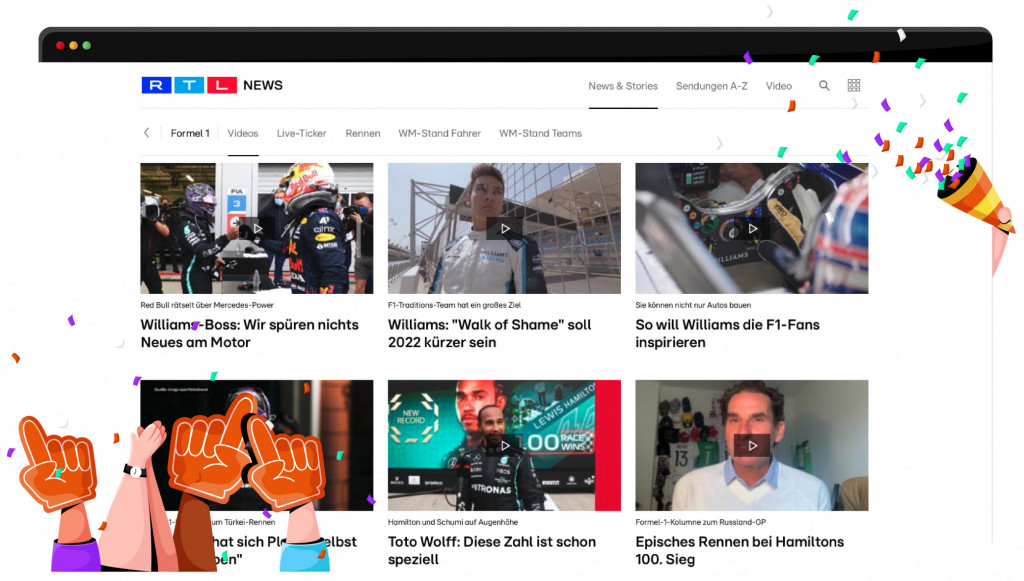Play the Walk of Shame video

[504, 228]
